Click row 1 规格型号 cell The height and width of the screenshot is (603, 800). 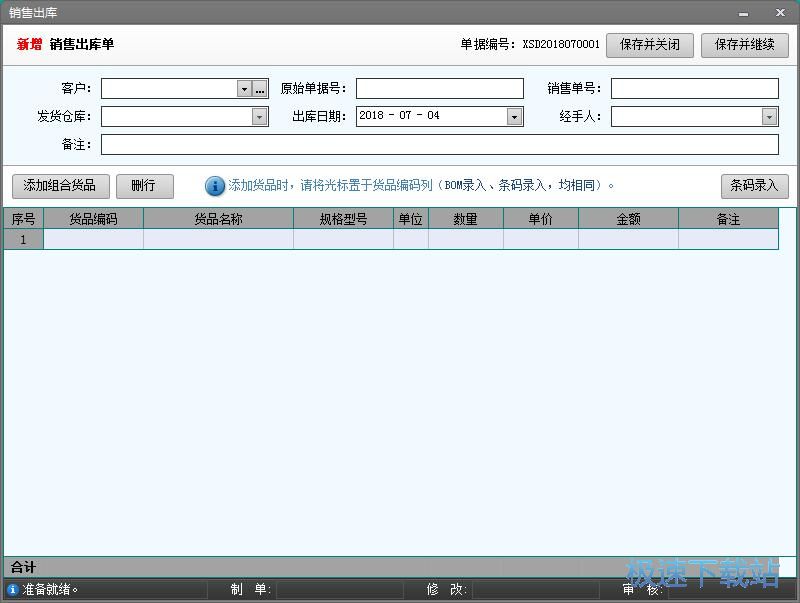pos(343,239)
